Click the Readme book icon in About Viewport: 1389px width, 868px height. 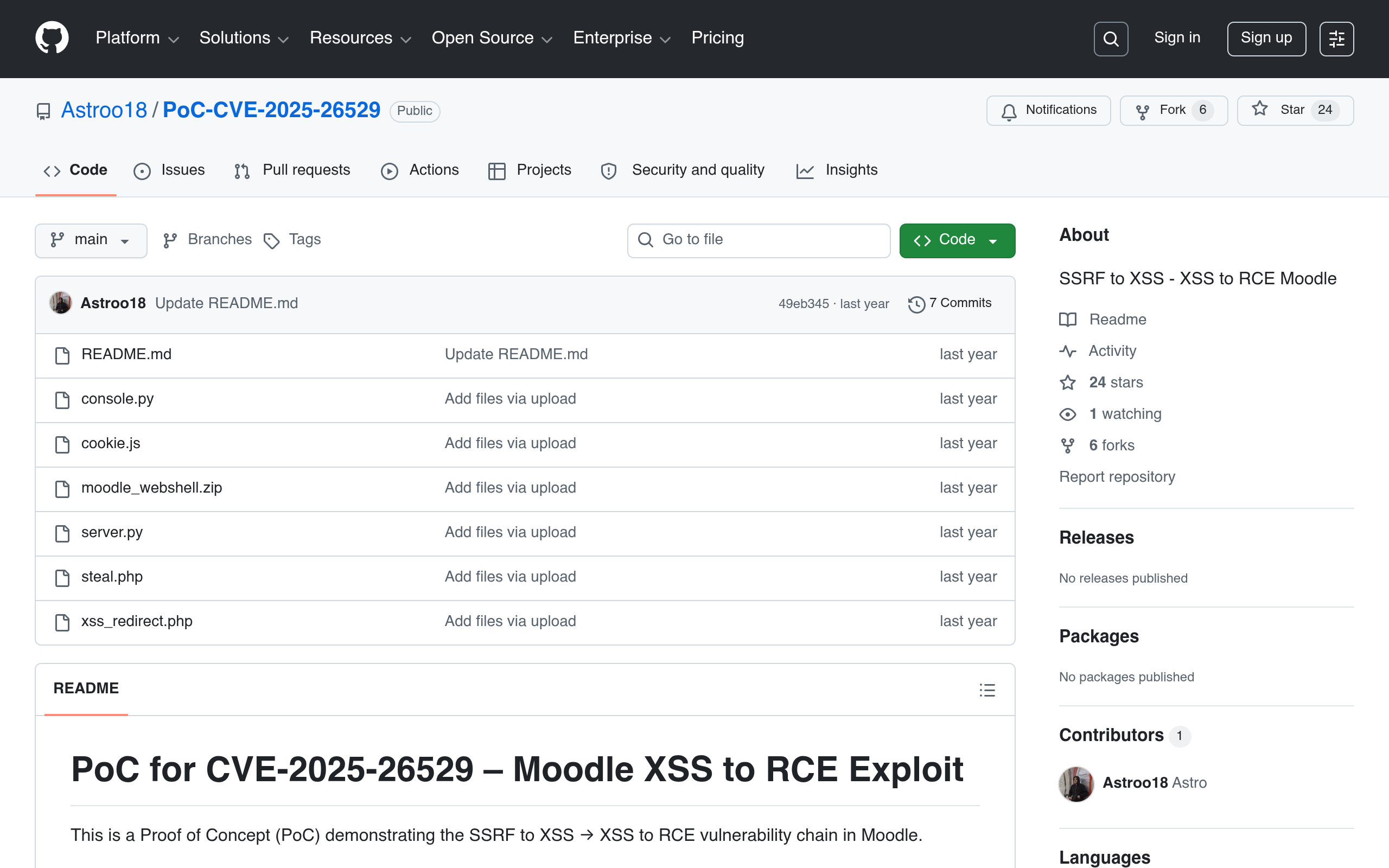click(1068, 320)
